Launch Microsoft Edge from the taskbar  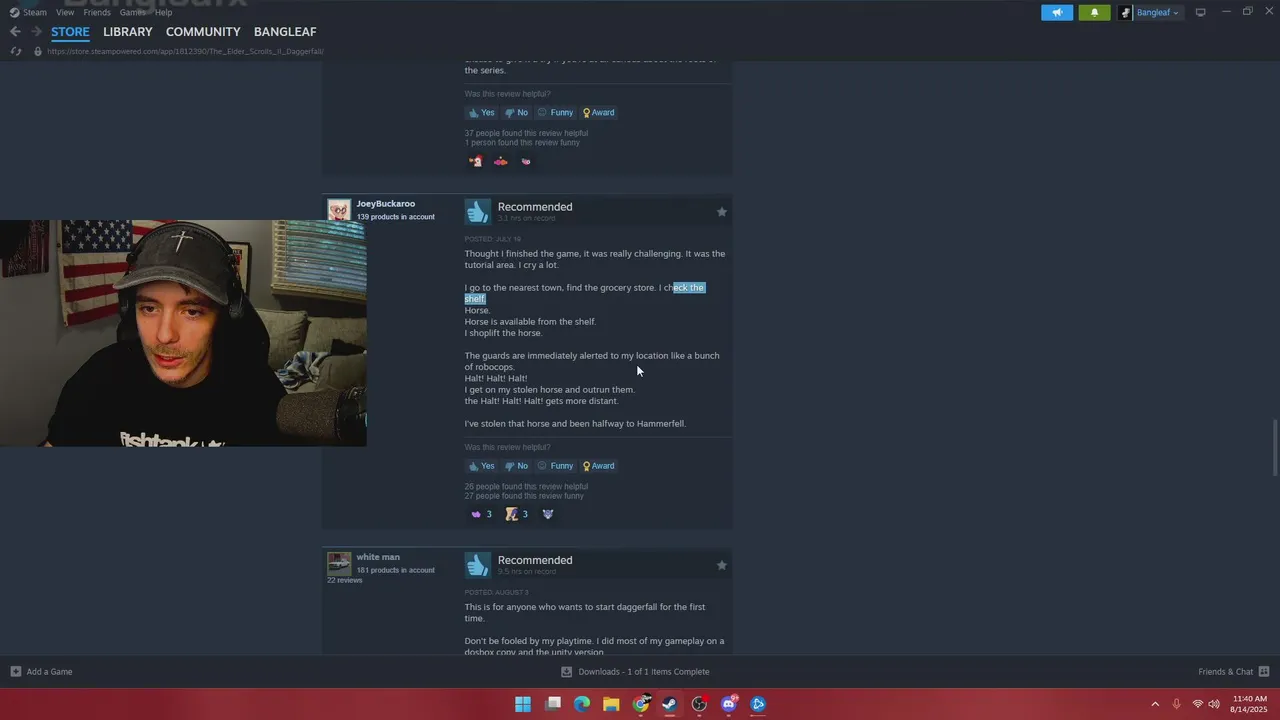coord(582,704)
